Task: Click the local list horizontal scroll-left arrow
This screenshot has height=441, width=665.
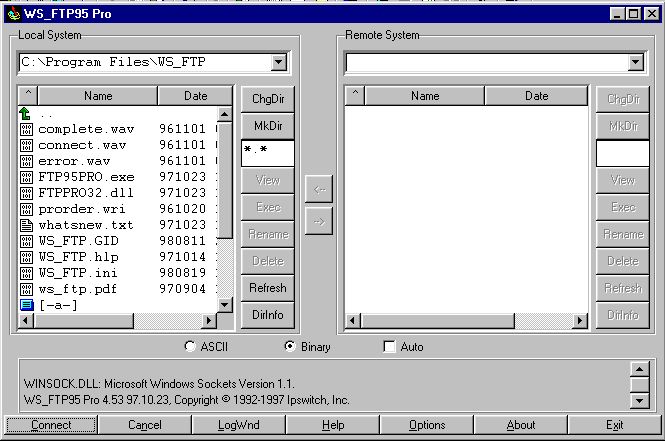Action: point(26,321)
